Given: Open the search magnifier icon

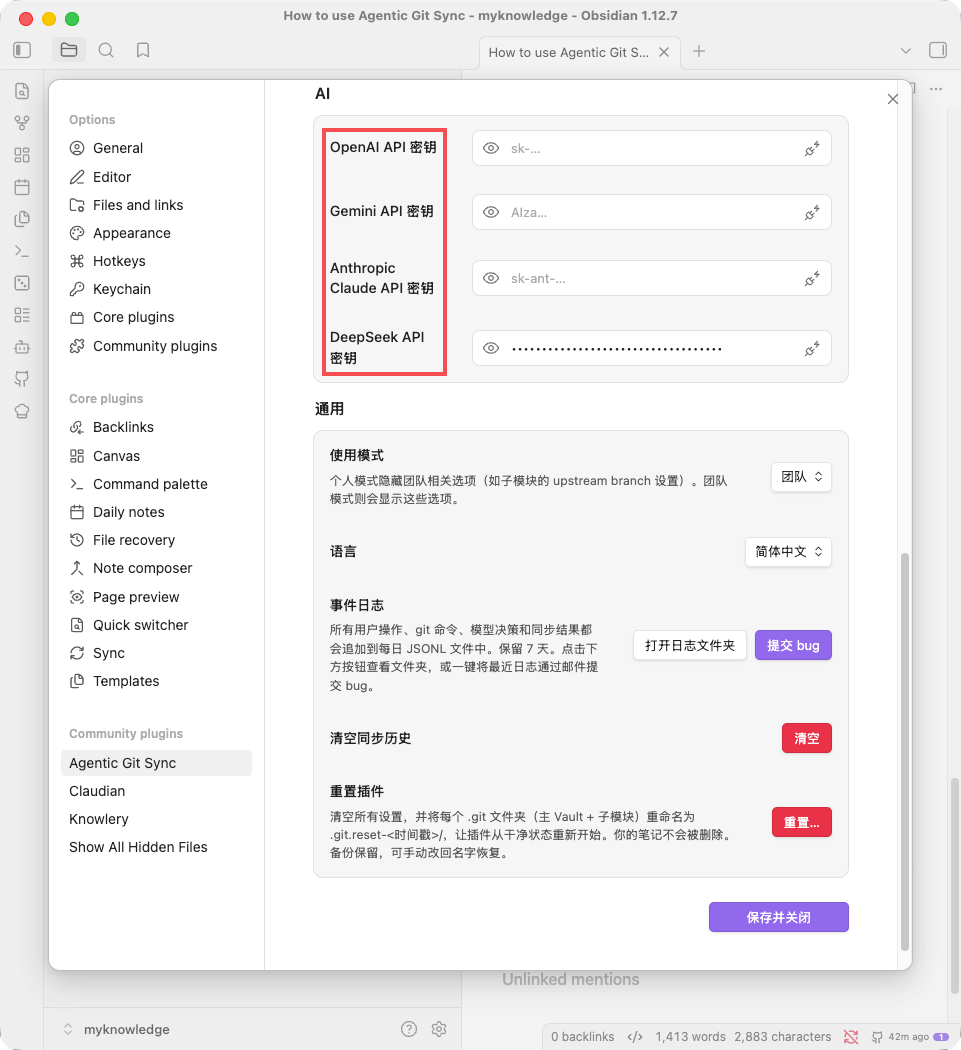Looking at the screenshot, I should click(106, 50).
